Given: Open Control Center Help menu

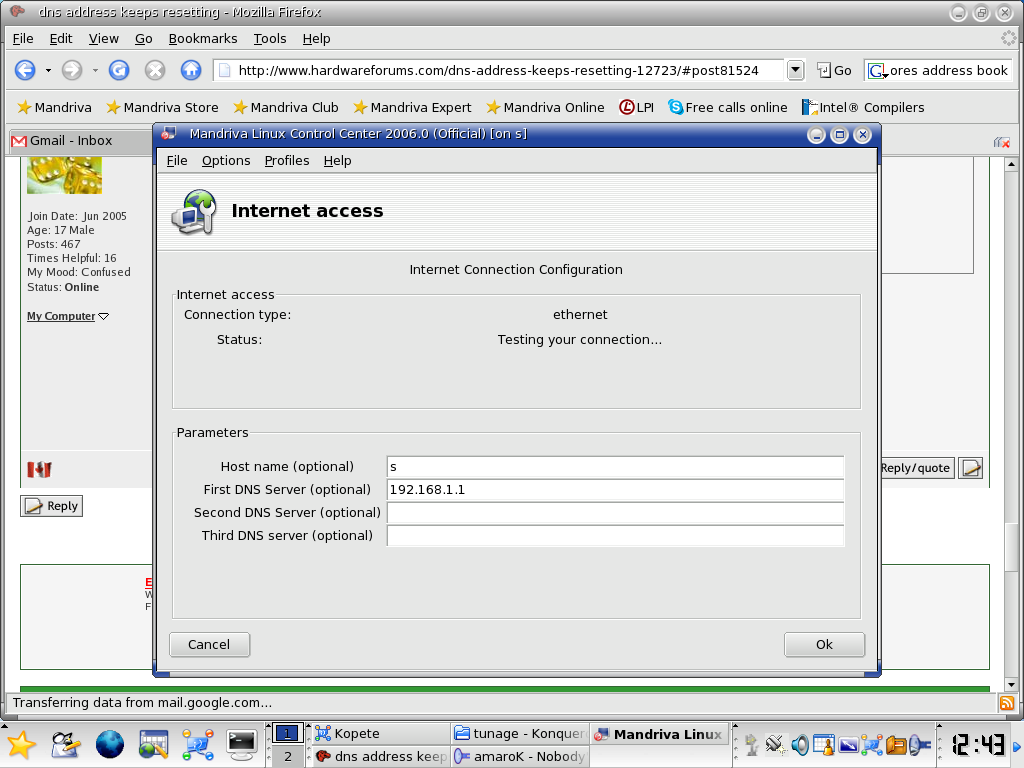Looking at the screenshot, I should [x=337, y=161].
